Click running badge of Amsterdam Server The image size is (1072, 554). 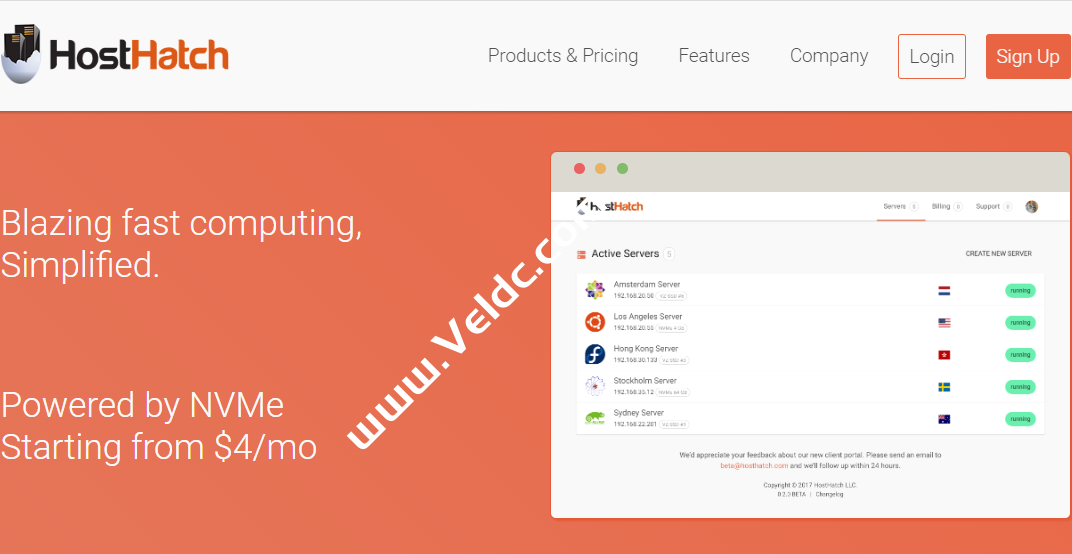(1020, 291)
